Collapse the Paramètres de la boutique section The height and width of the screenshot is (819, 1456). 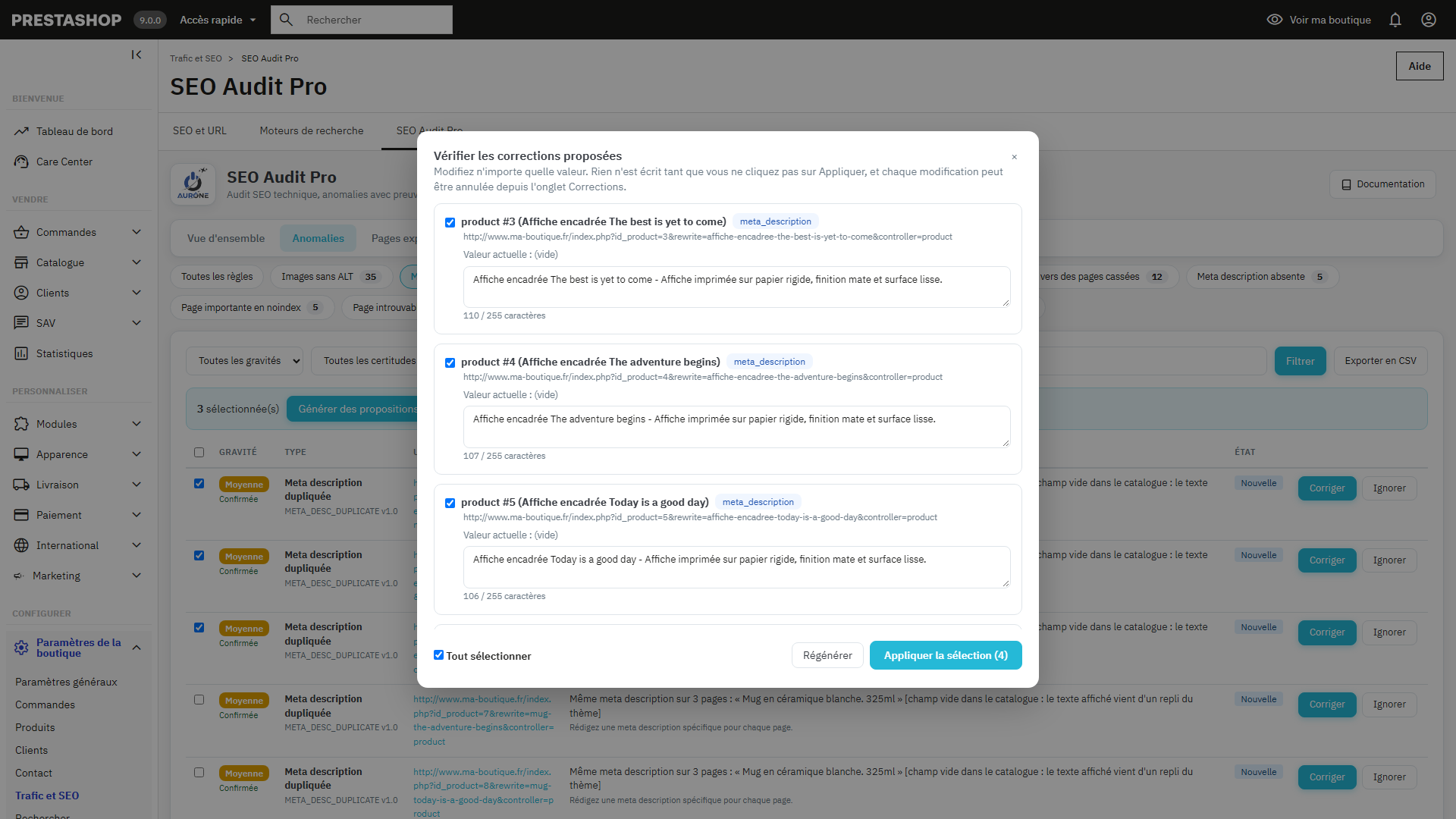[x=136, y=648]
